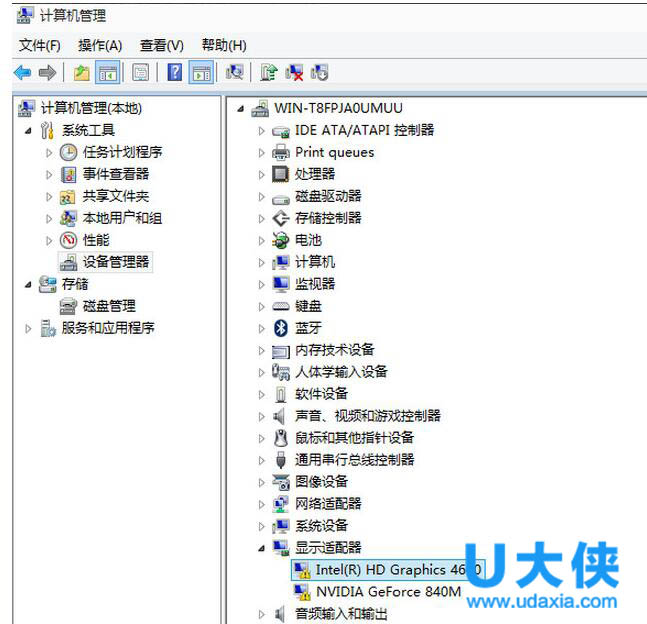Open the 文件(F) menu

point(40,45)
